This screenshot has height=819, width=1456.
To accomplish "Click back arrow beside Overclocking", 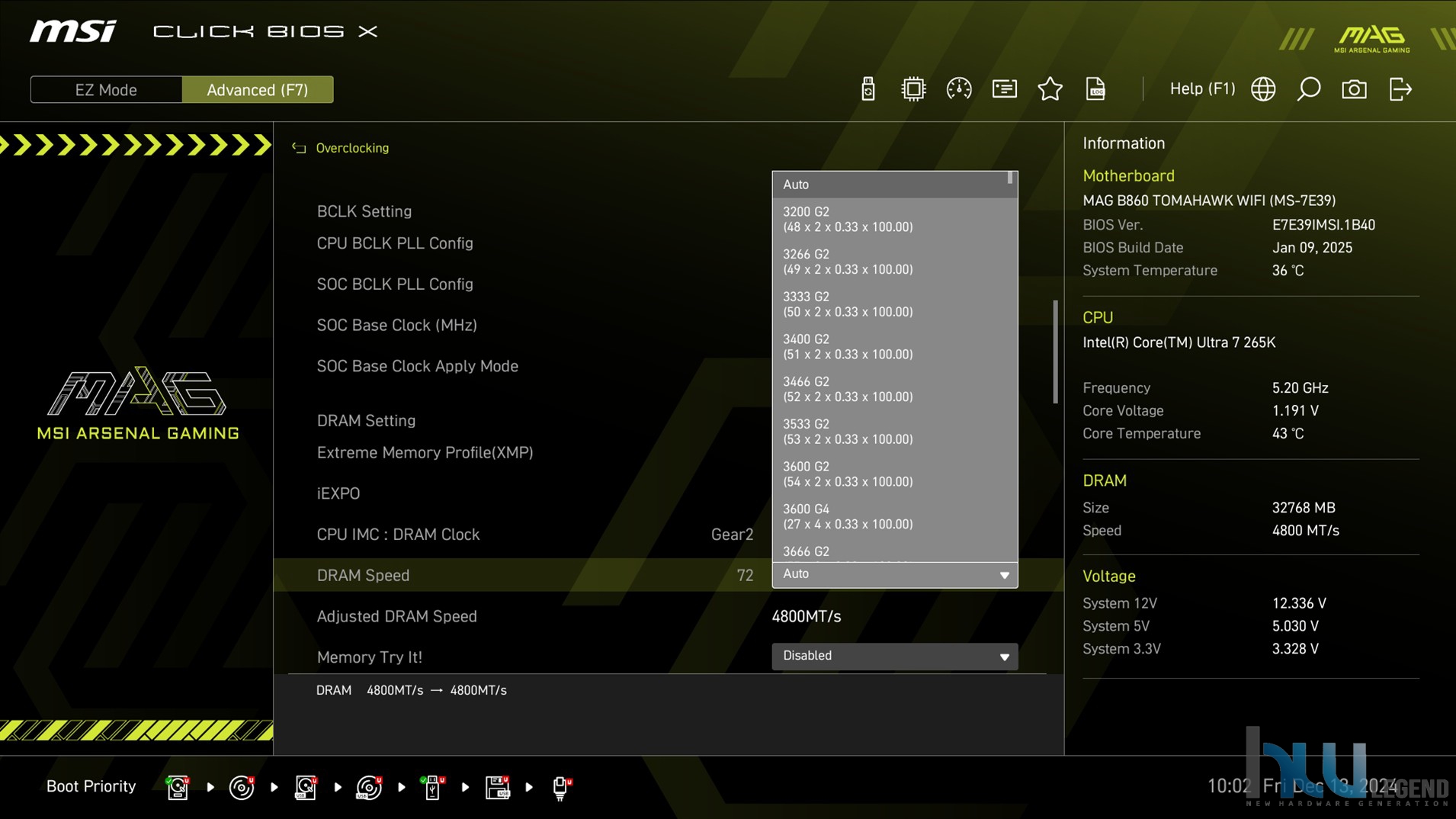I will click(x=299, y=148).
